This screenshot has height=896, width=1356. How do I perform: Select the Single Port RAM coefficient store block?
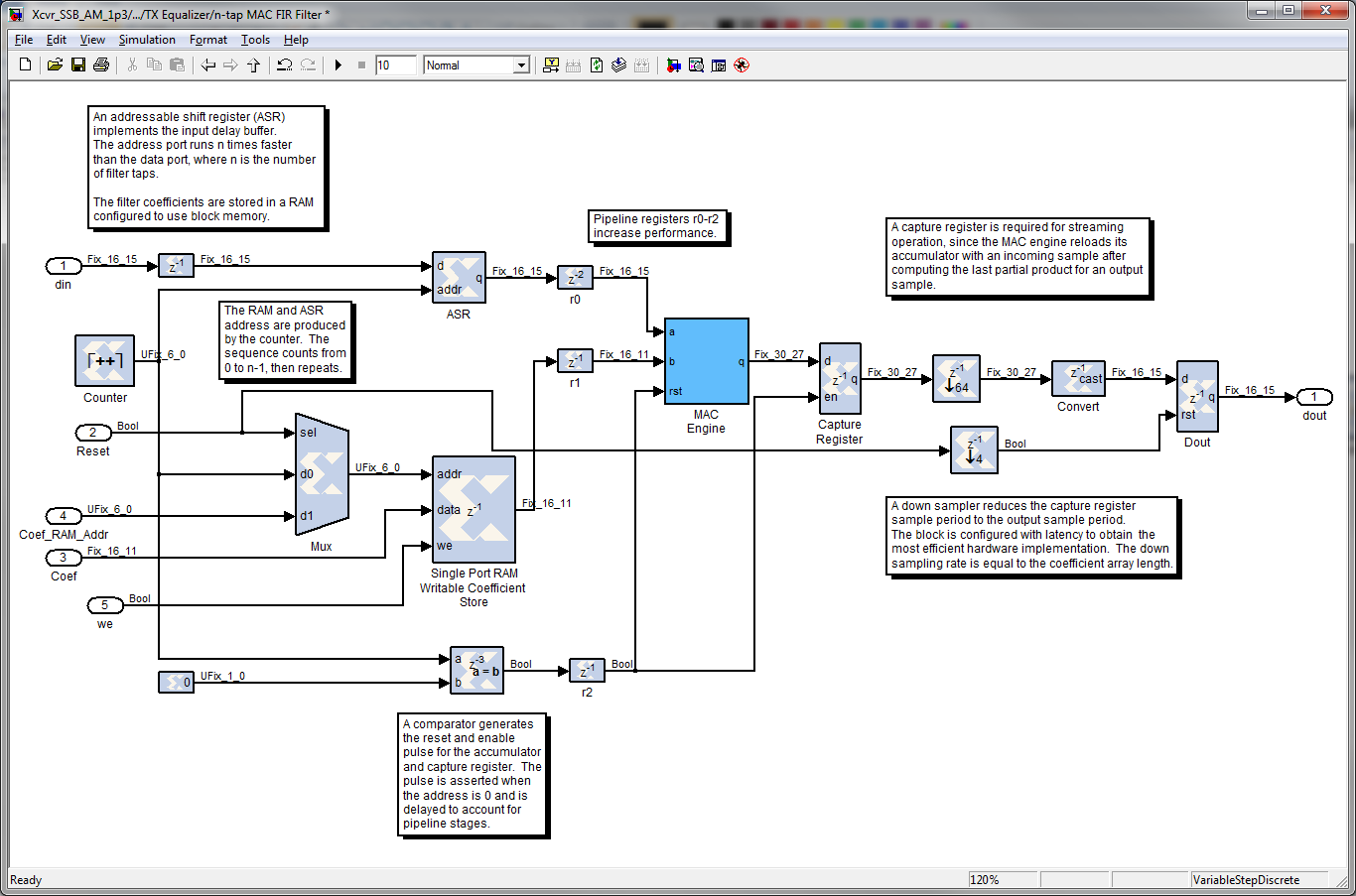pyautogui.click(x=475, y=510)
